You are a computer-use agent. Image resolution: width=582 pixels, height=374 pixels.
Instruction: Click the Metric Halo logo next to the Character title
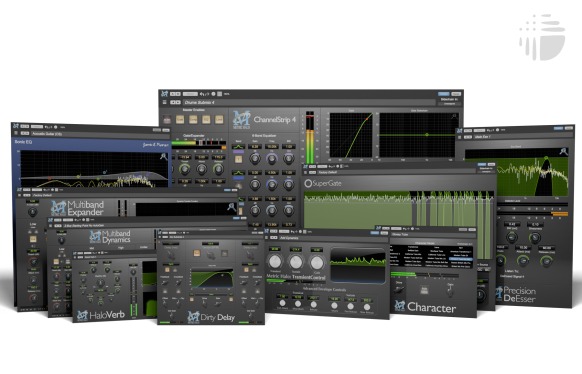click(x=399, y=306)
